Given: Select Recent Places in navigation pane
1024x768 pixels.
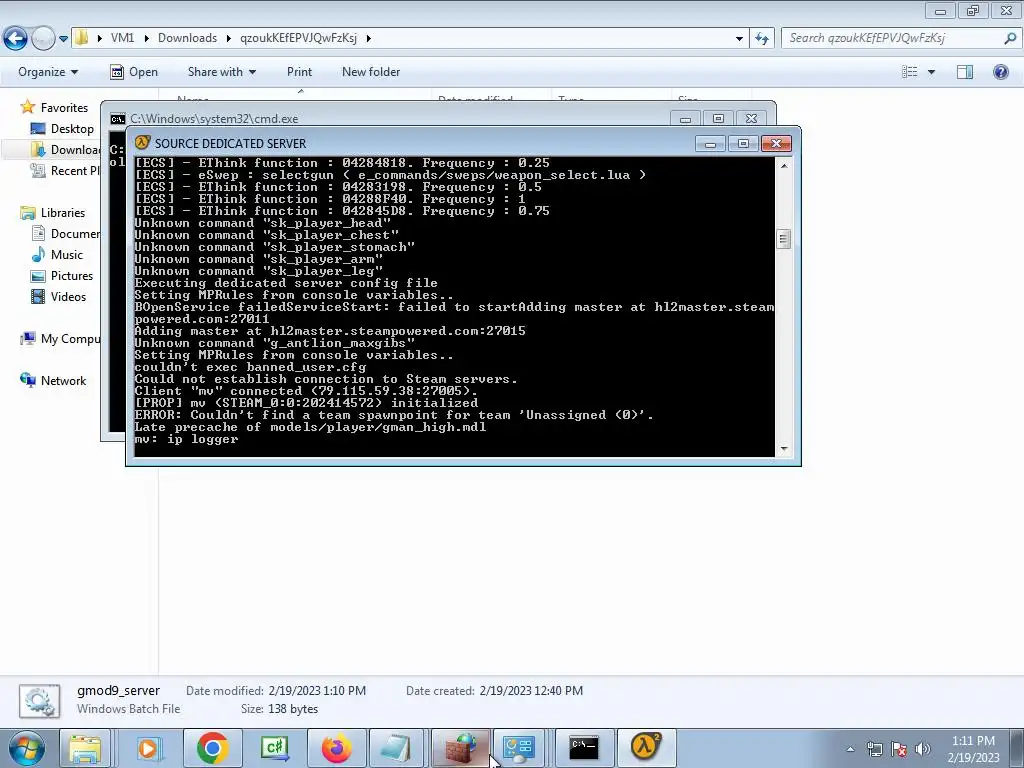Looking at the screenshot, I should (x=65, y=170).
